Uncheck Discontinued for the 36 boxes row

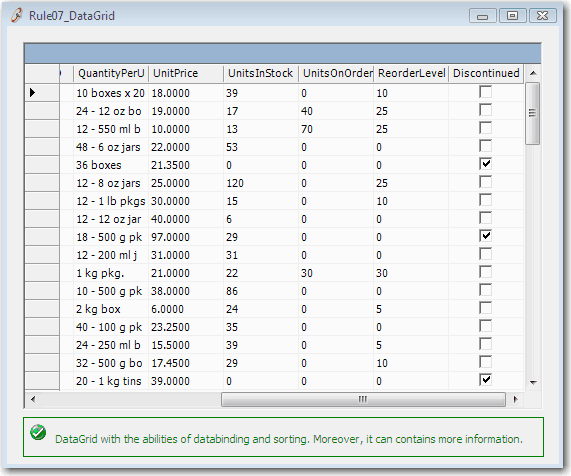[485, 164]
